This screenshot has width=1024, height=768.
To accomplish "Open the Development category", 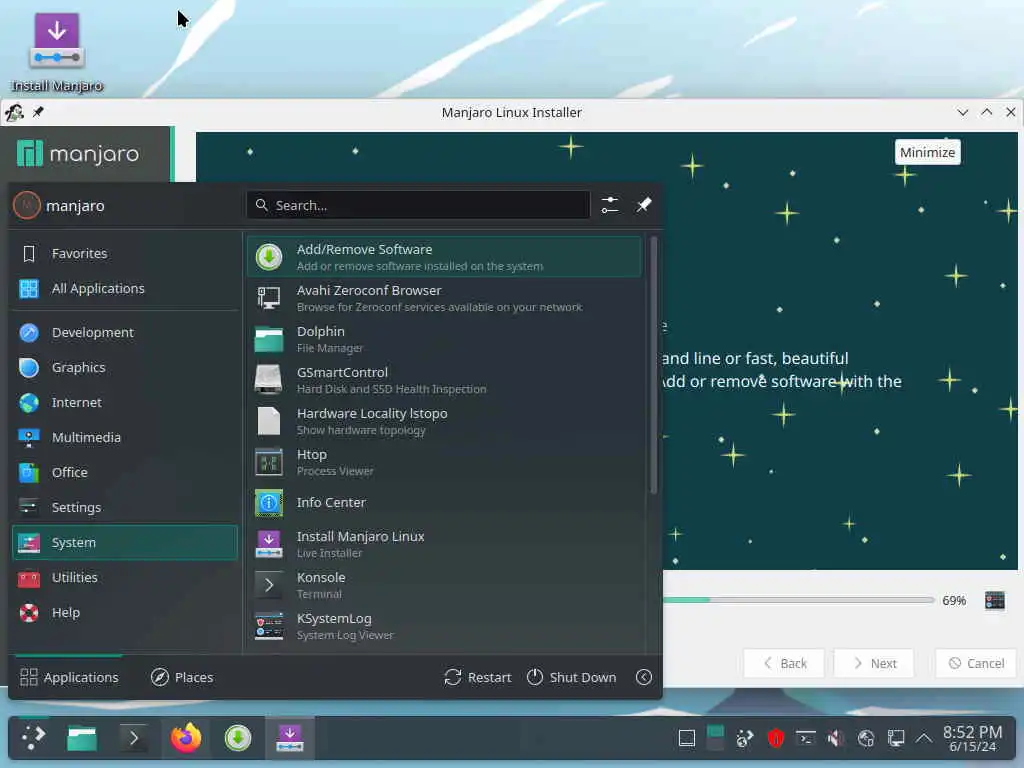I will [x=125, y=332].
